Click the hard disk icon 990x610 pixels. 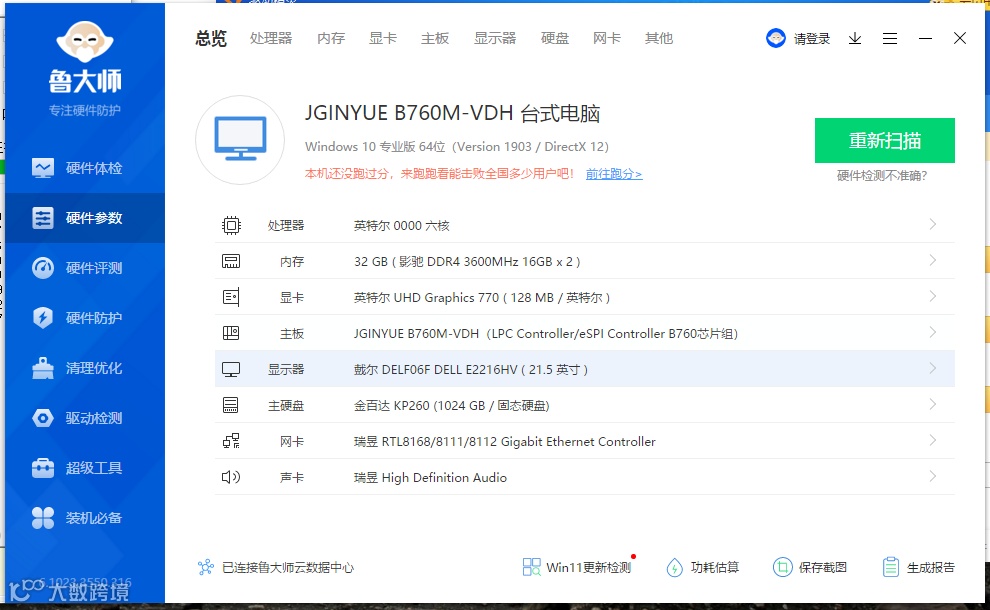(x=231, y=405)
